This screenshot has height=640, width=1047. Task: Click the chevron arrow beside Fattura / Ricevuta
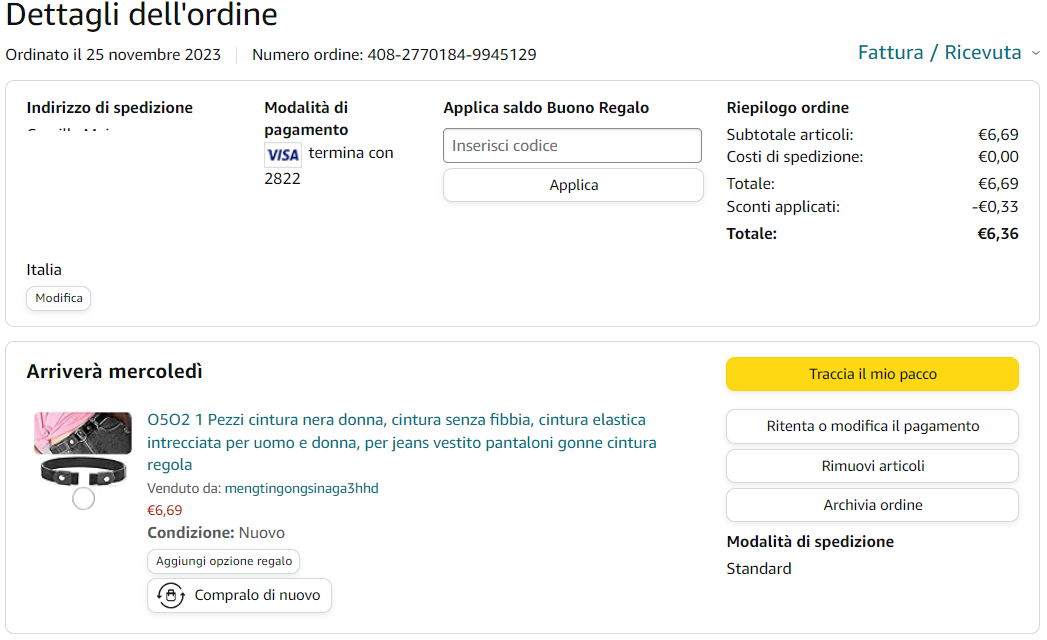1035,53
